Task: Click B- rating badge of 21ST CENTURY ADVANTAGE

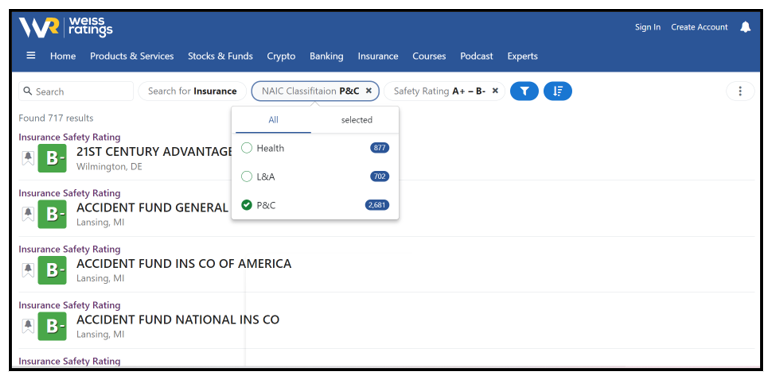Action: click(x=52, y=158)
